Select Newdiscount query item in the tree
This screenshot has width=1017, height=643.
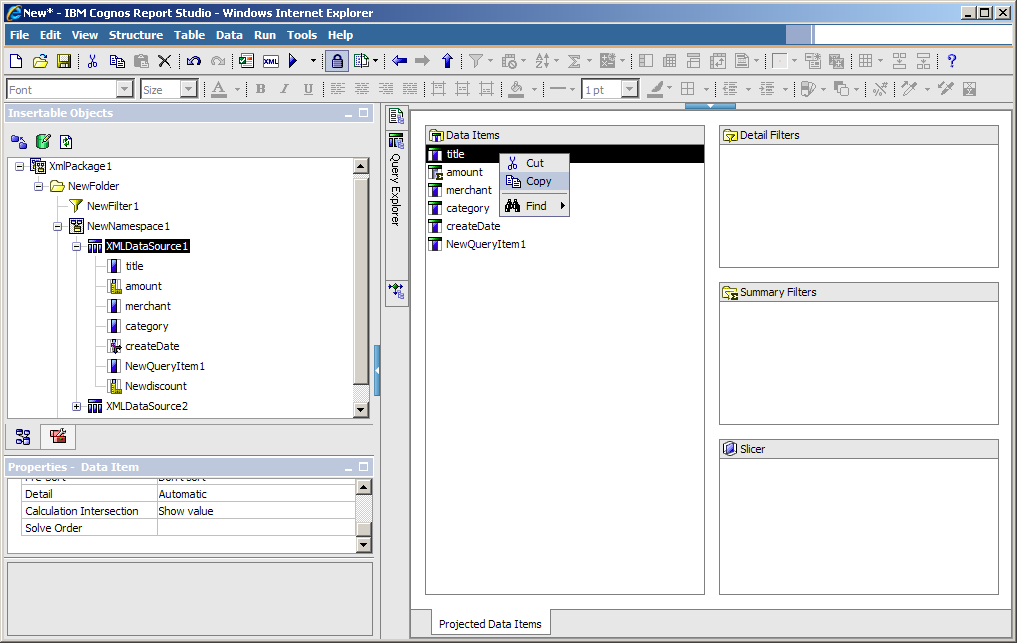click(156, 386)
